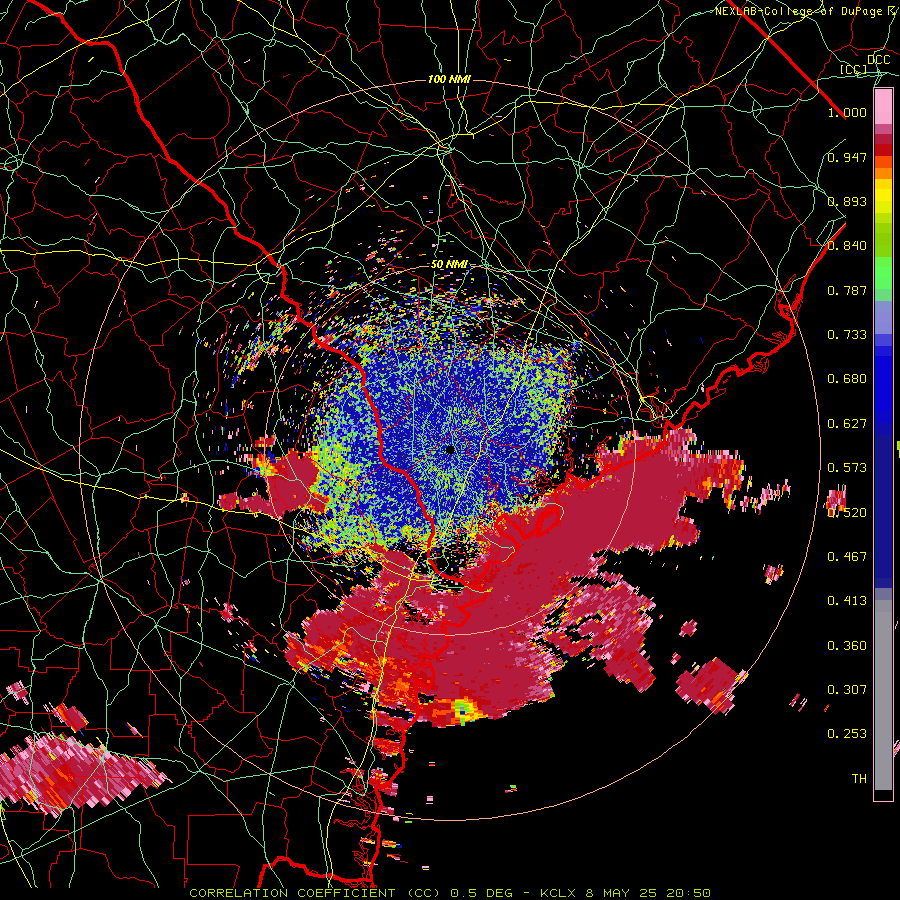Click the 'CORRELATION COEFFICIENT (CC)' caption text
The image size is (900, 900).
(315, 893)
